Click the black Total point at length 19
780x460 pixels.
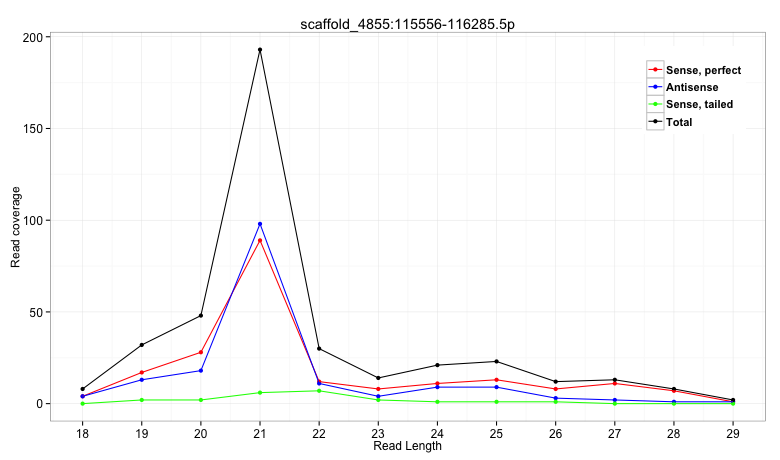point(142,345)
